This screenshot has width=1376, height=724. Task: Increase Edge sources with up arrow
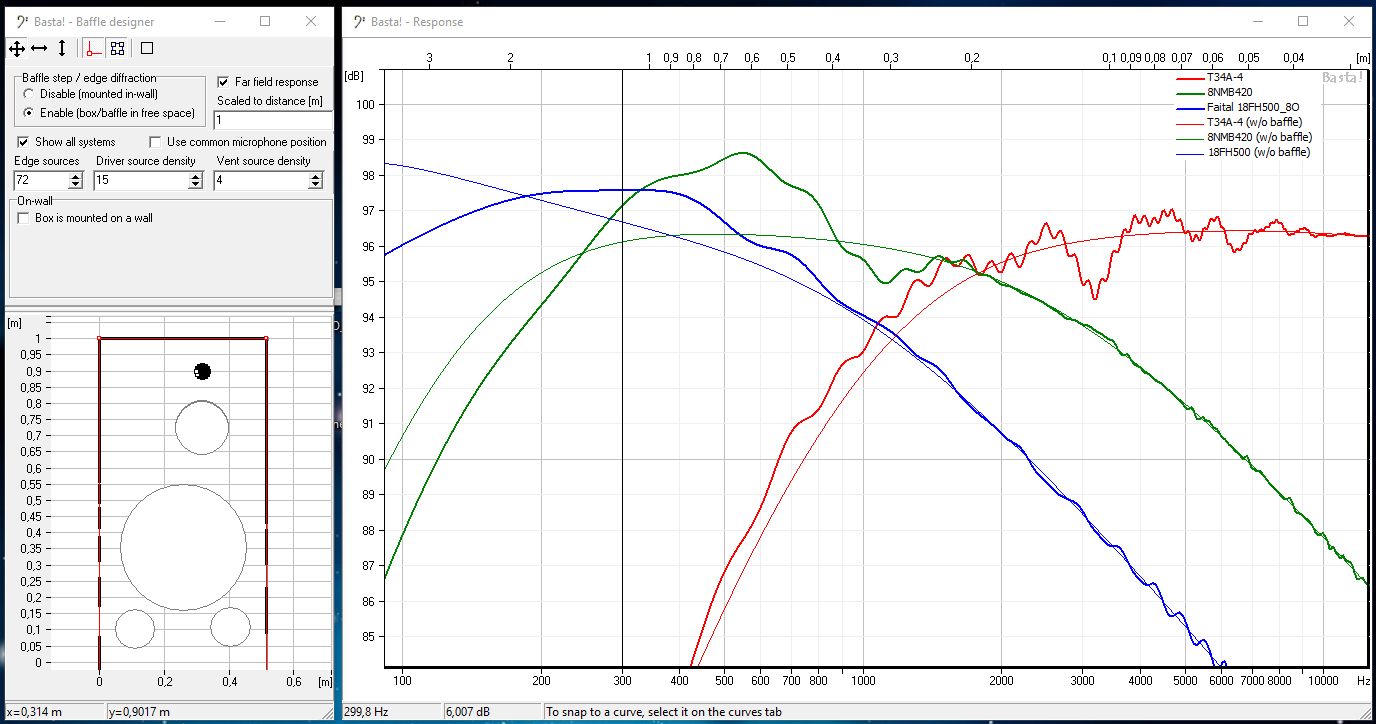point(75,176)
